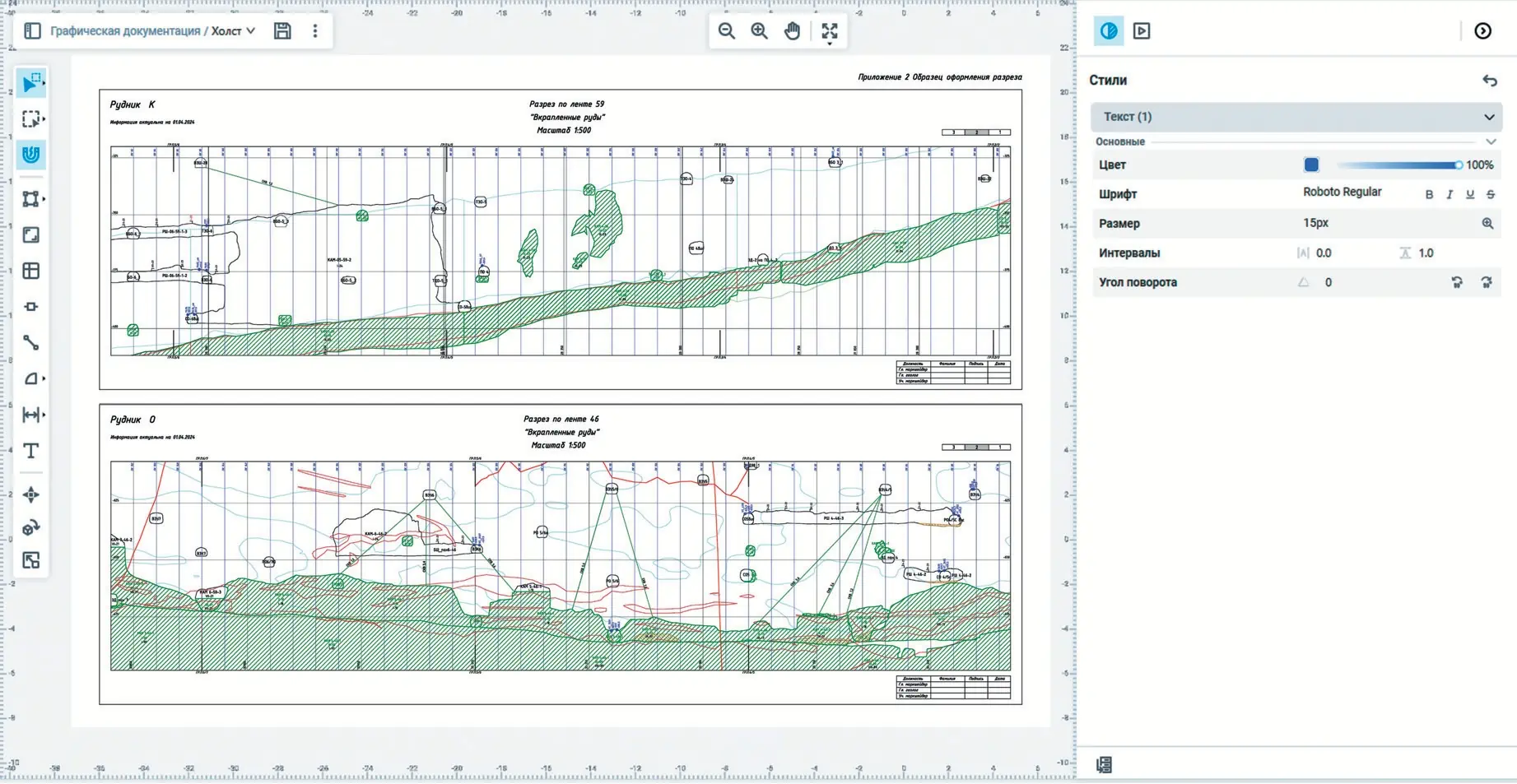Toggle underline text formatting
The height and width of the screenshot is (784, 1517).
(x=1470, y=195)
